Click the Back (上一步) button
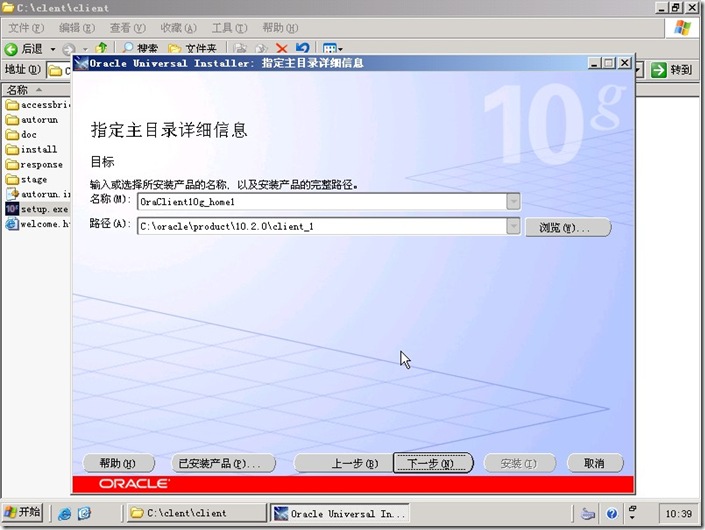The width and height of the screenshot is (705, 530). 344,463
